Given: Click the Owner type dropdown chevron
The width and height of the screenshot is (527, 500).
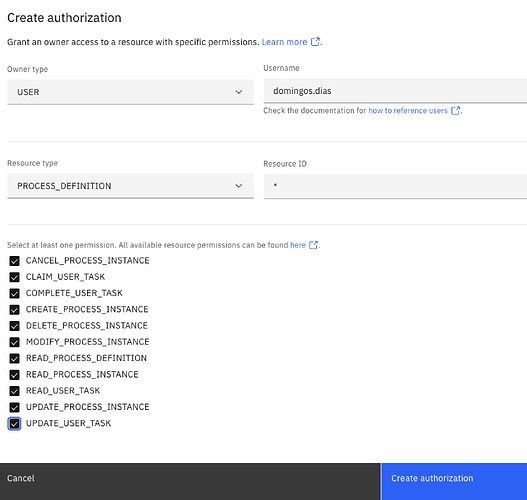Looking at the screenshot, I should [x=239, y=92].
